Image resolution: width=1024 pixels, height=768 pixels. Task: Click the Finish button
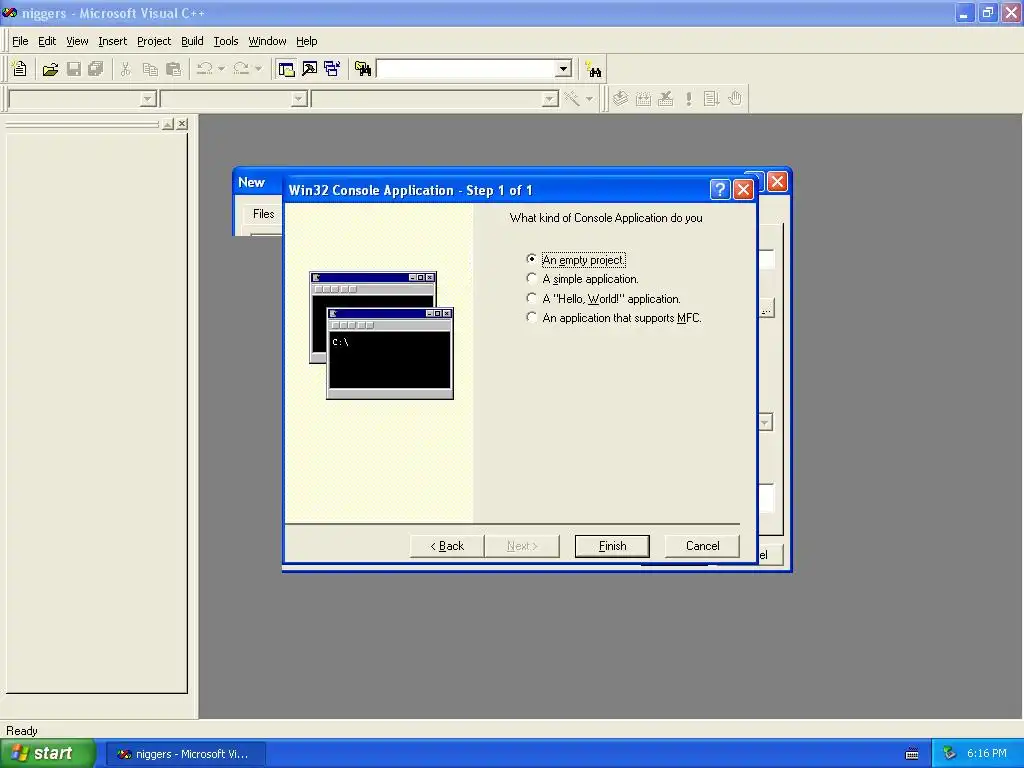click(612, 546)
